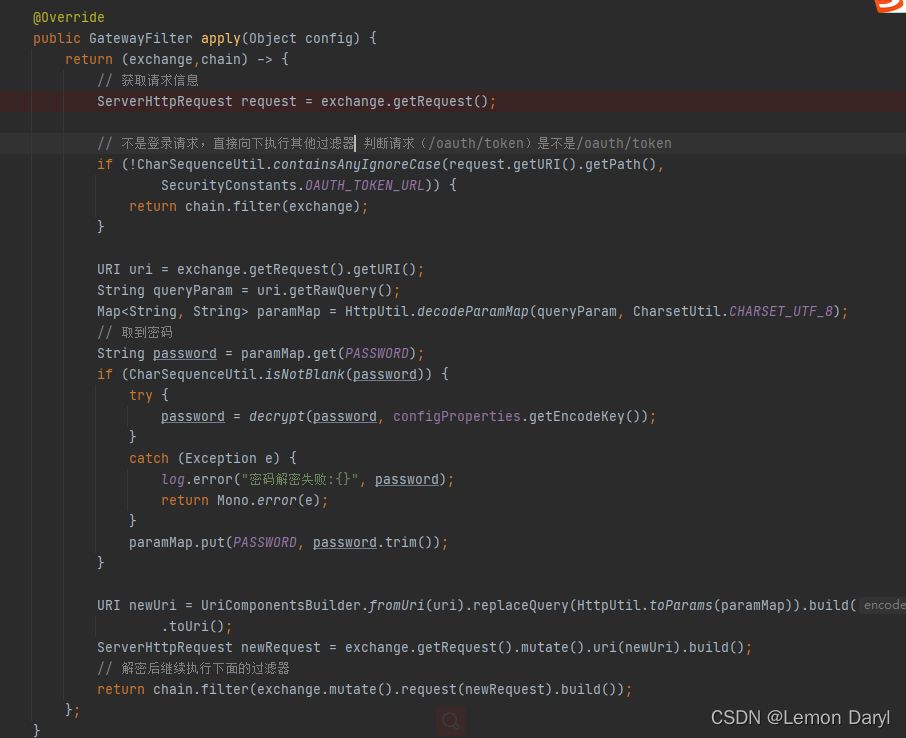Click PASSWORD inside paramMap.get call

pyautogui.click(x=377, y=353)
